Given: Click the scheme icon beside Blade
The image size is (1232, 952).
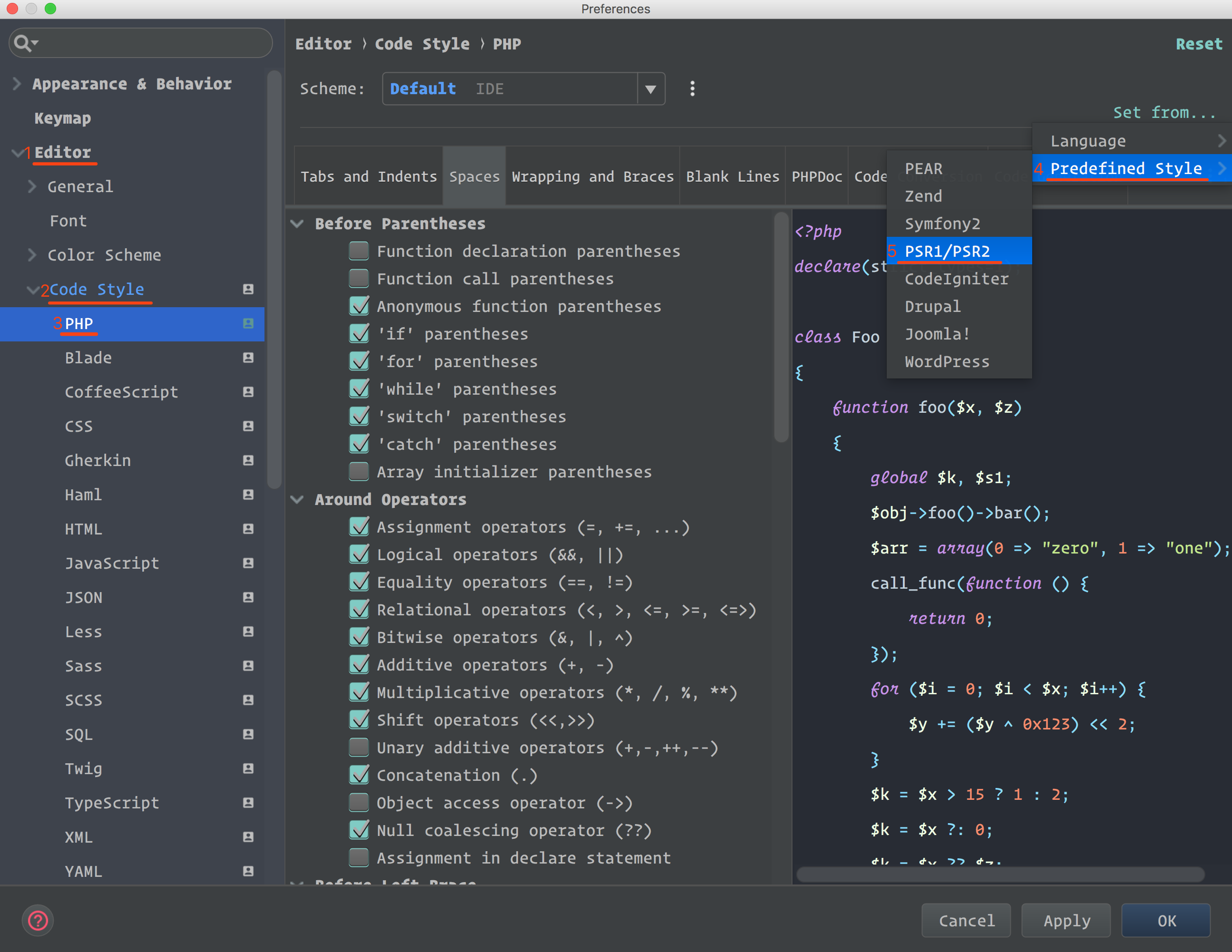Looking at the screenshot, I should (248, 358).
